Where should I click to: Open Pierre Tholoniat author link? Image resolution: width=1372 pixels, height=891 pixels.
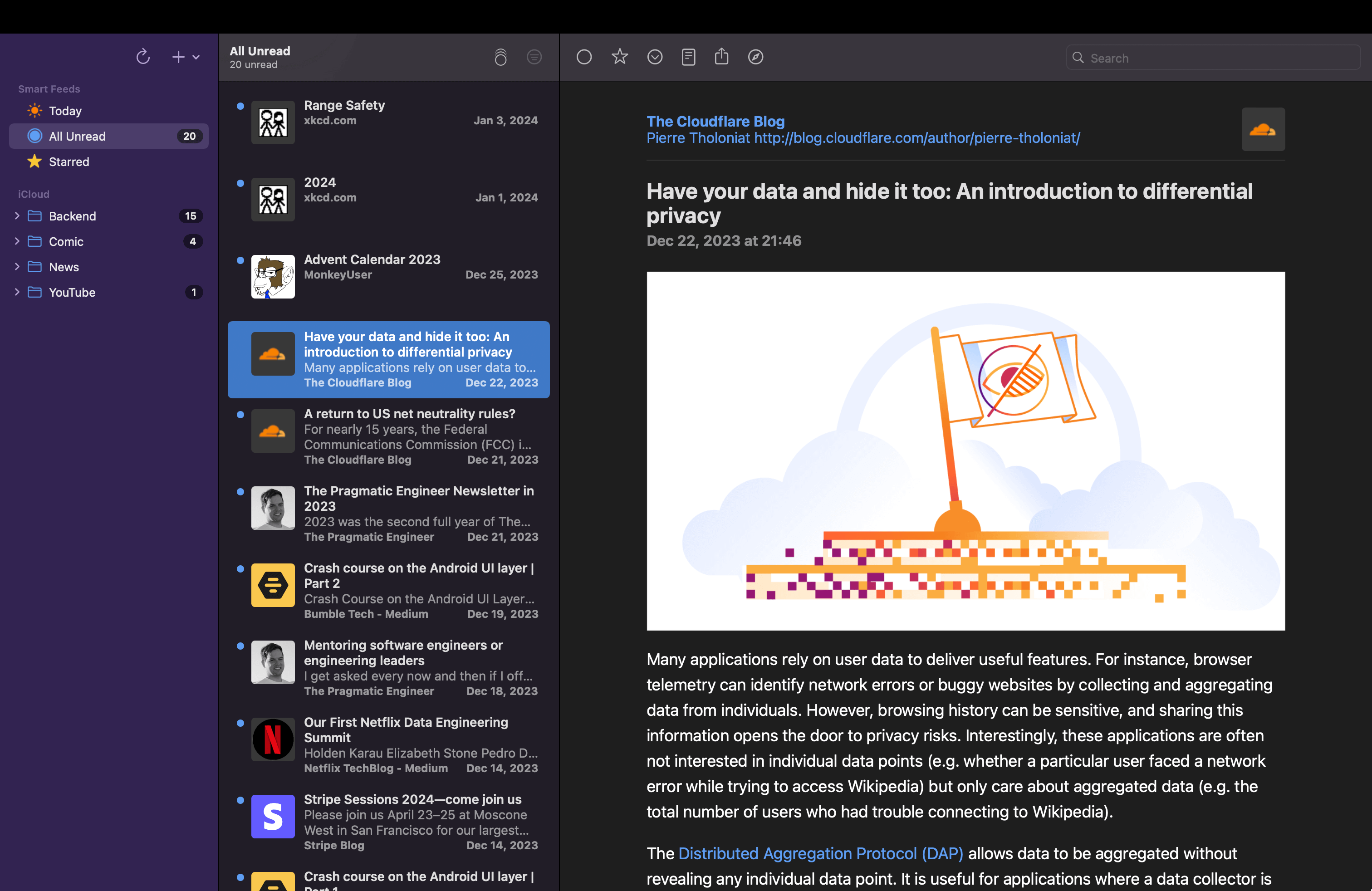point(863,138)
